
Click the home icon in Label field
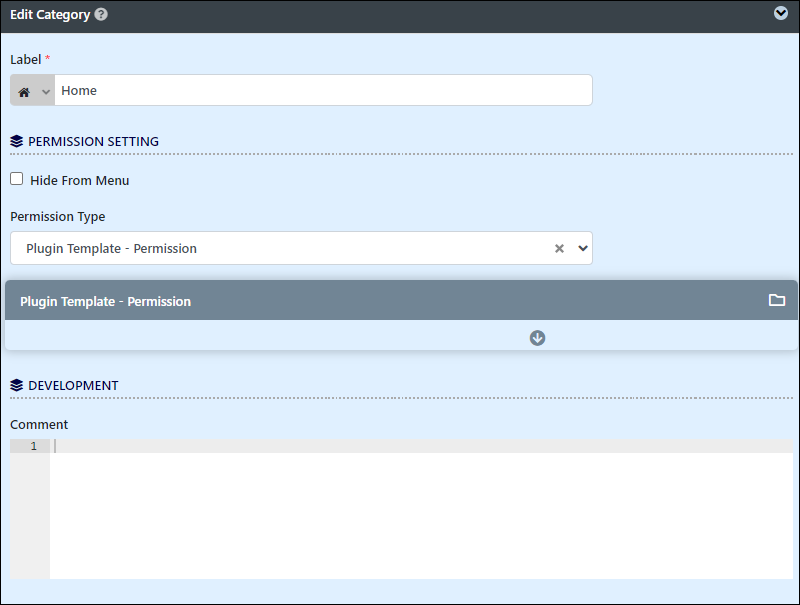(x=24, y=92)
